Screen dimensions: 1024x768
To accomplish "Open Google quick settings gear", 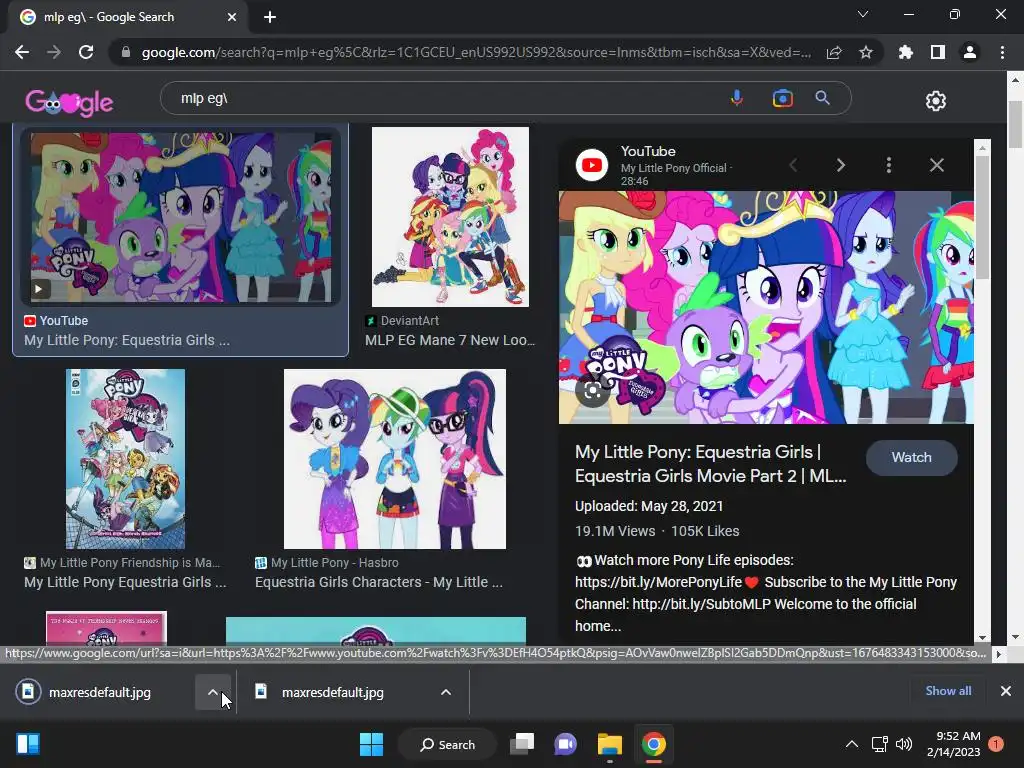I will click(936, 101).
